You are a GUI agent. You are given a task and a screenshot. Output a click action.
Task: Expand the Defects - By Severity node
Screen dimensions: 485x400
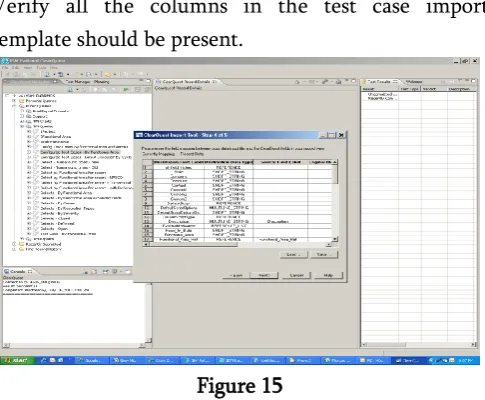(29, 214)
